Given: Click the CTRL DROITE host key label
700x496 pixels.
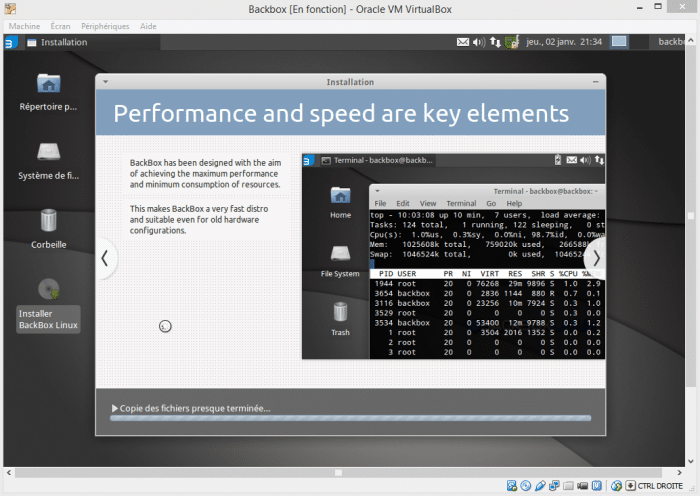Looking at the screenshot, I should point(660,486).
